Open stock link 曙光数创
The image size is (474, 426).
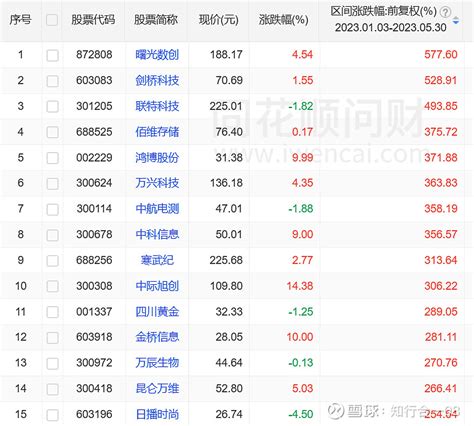(157, 54)
